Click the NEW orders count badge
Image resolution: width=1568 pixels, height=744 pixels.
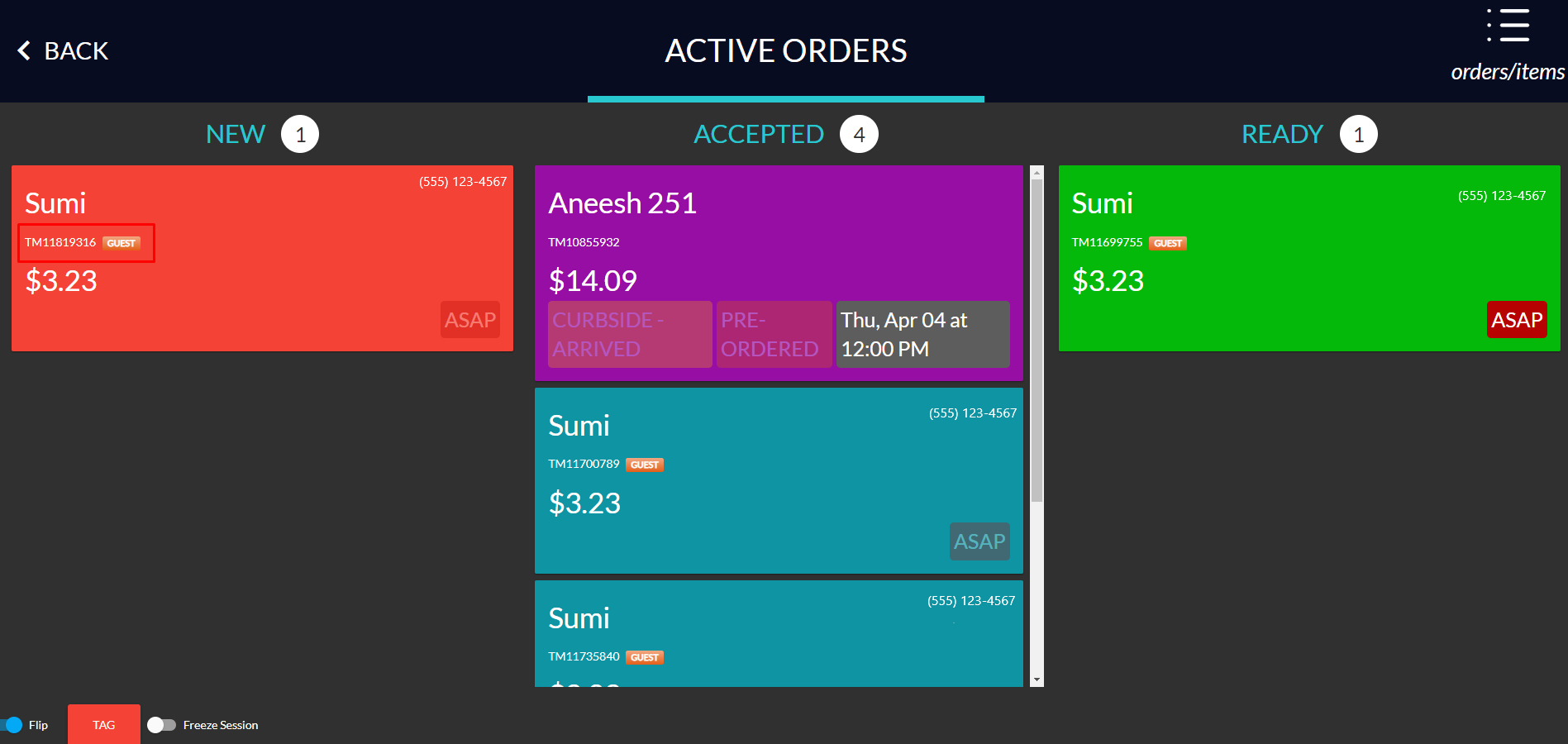[300, 134]
